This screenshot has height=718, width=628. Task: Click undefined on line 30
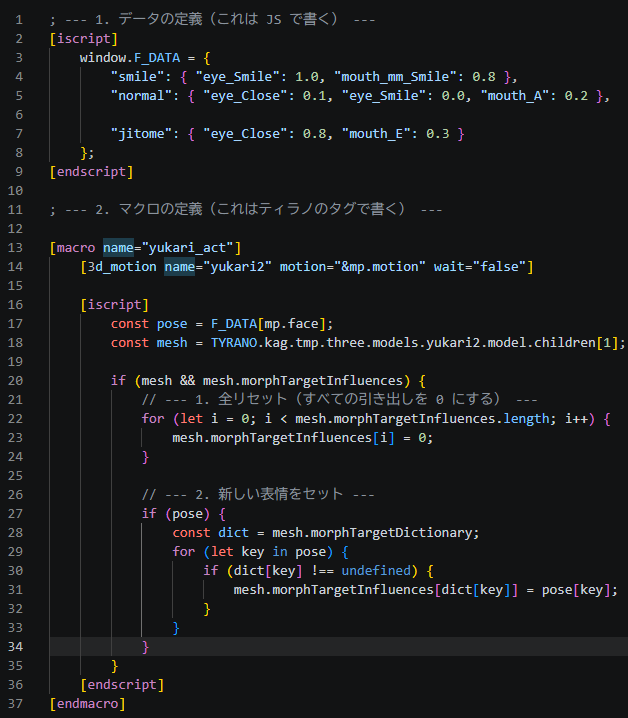tap(376, 571)
